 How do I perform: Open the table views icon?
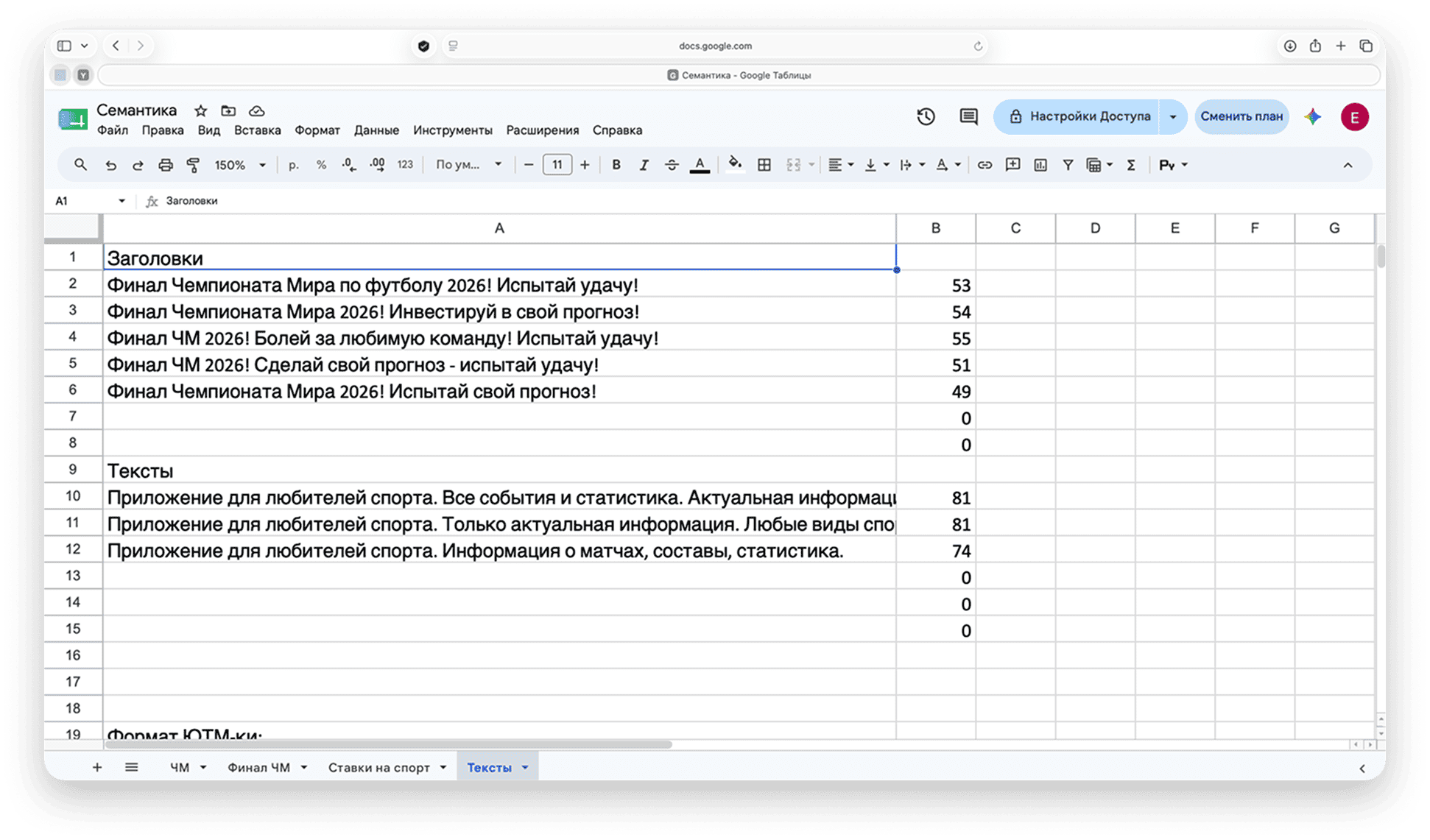[1099, 165]
